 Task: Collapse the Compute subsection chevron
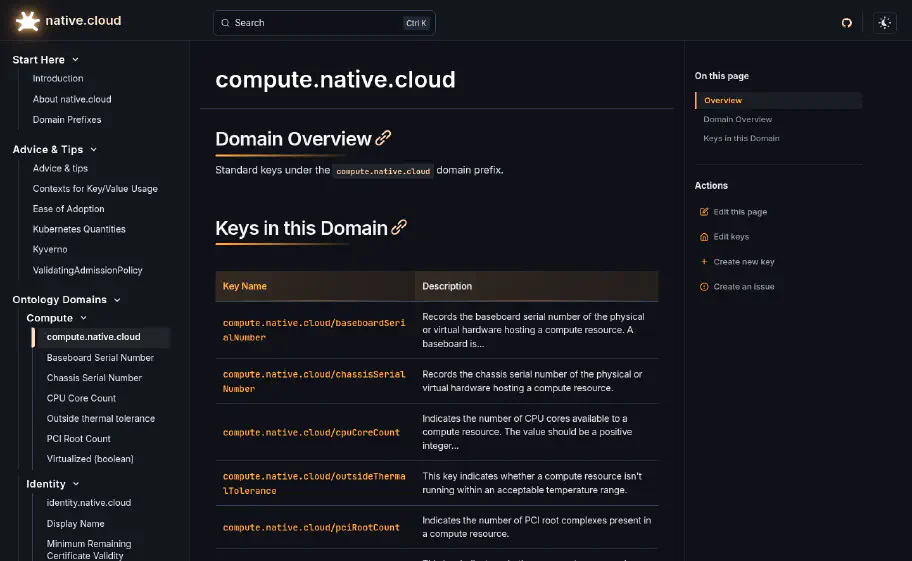[x=83, y=318]
